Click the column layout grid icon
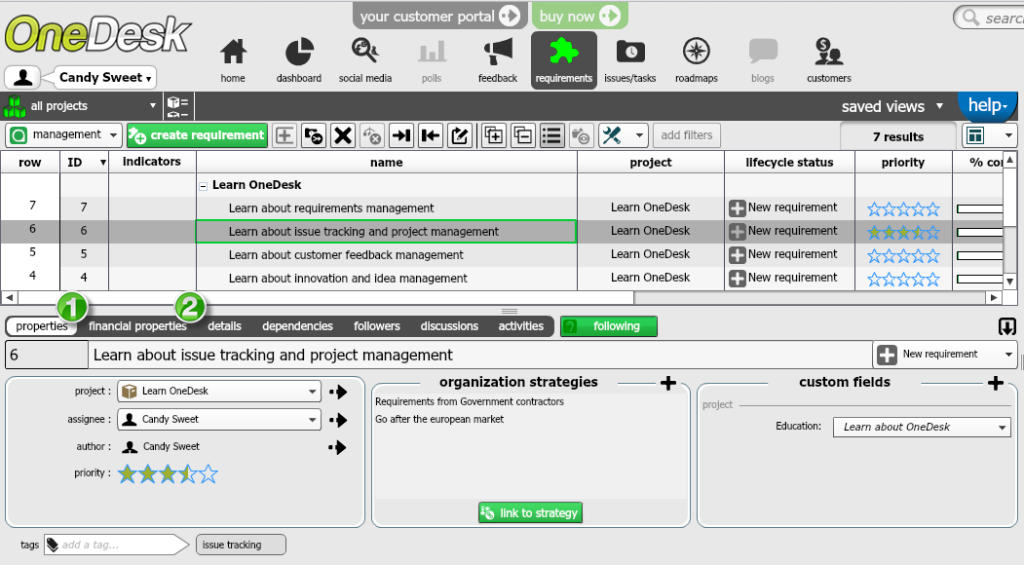 (975, 135)
